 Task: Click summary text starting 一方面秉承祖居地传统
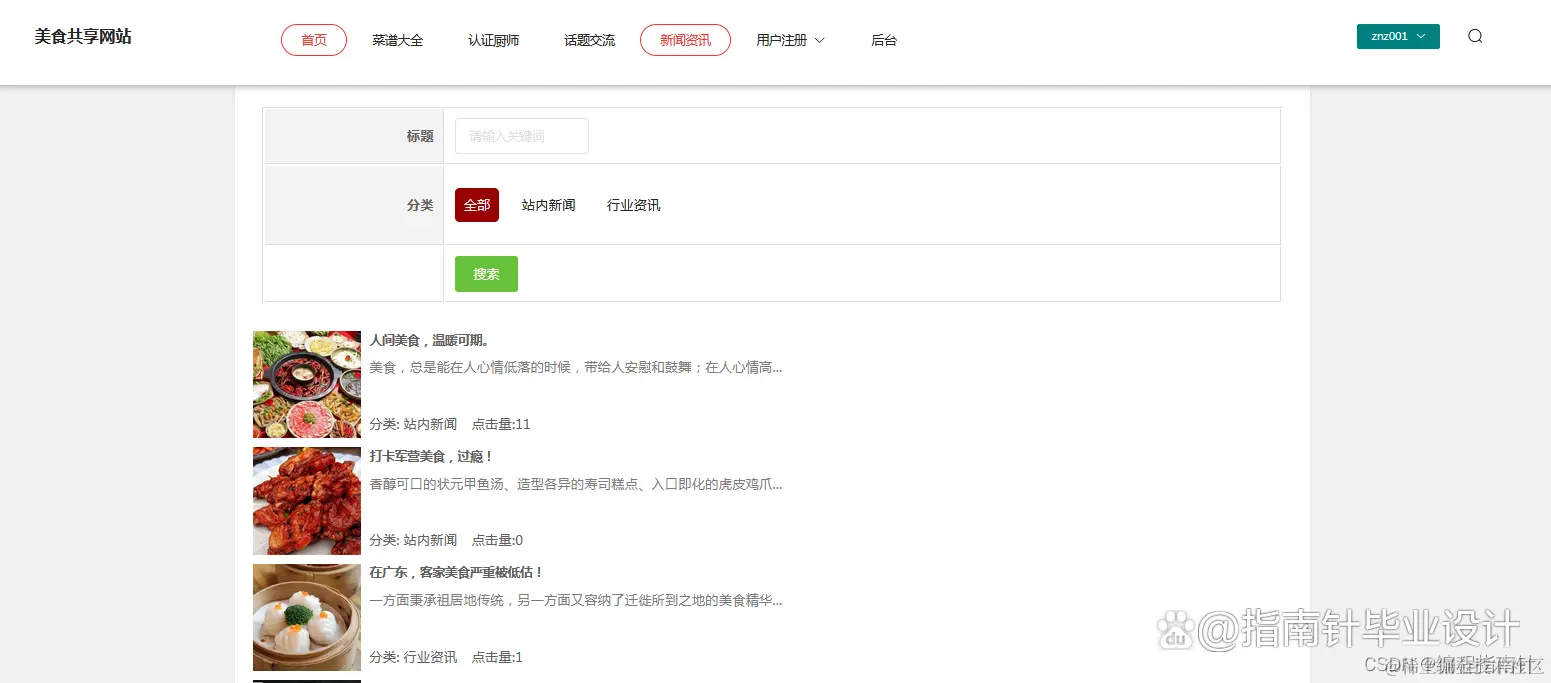pos(576,601)
